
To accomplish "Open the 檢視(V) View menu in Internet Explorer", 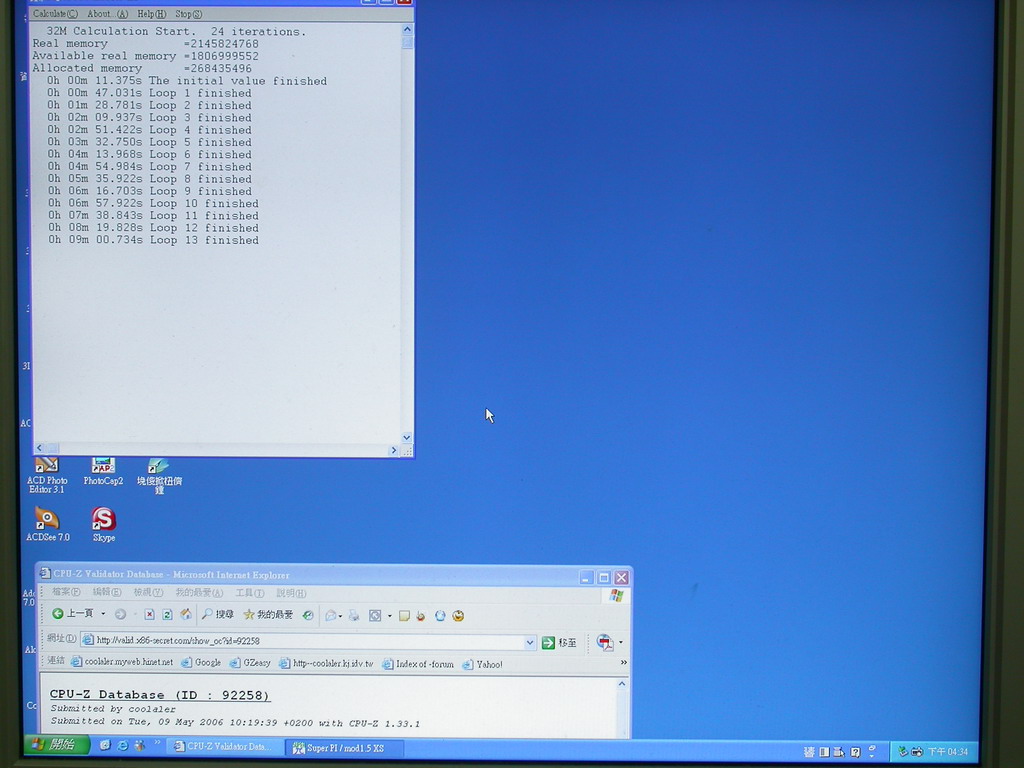I will (x=148, y=592).
